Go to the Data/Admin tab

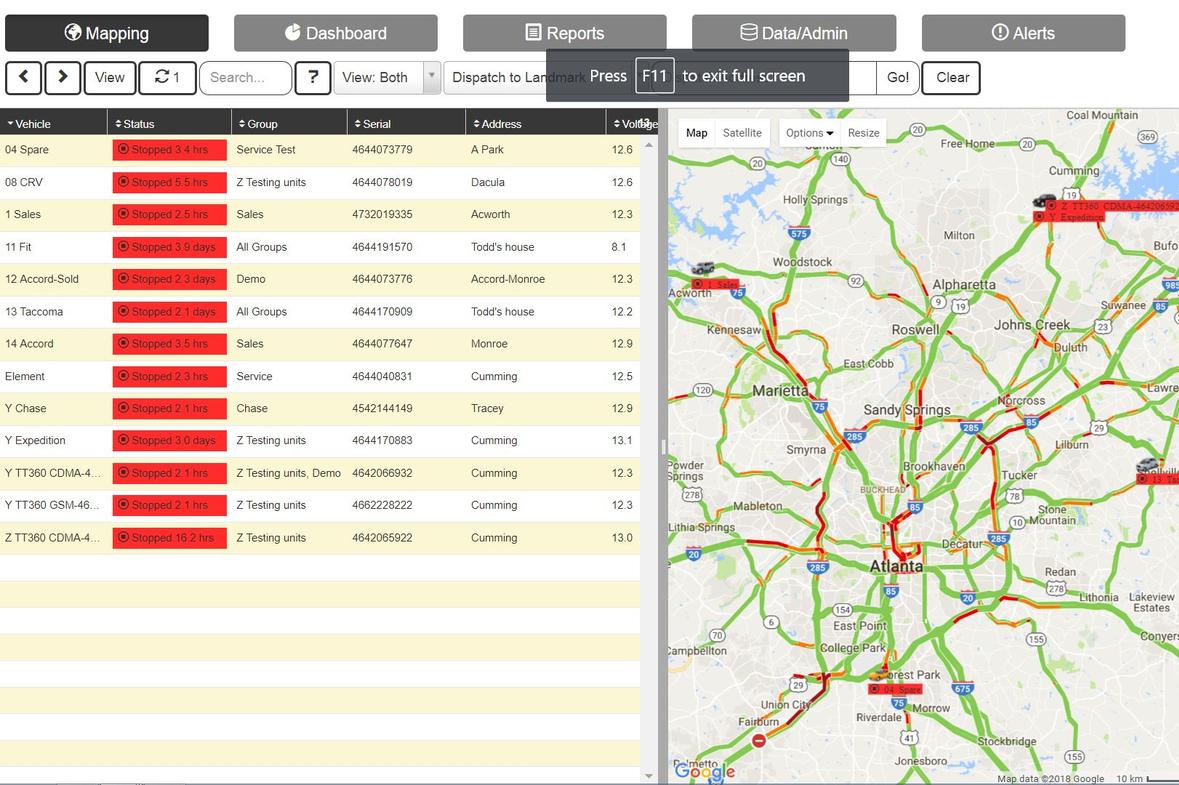click(x=794, y=33)
